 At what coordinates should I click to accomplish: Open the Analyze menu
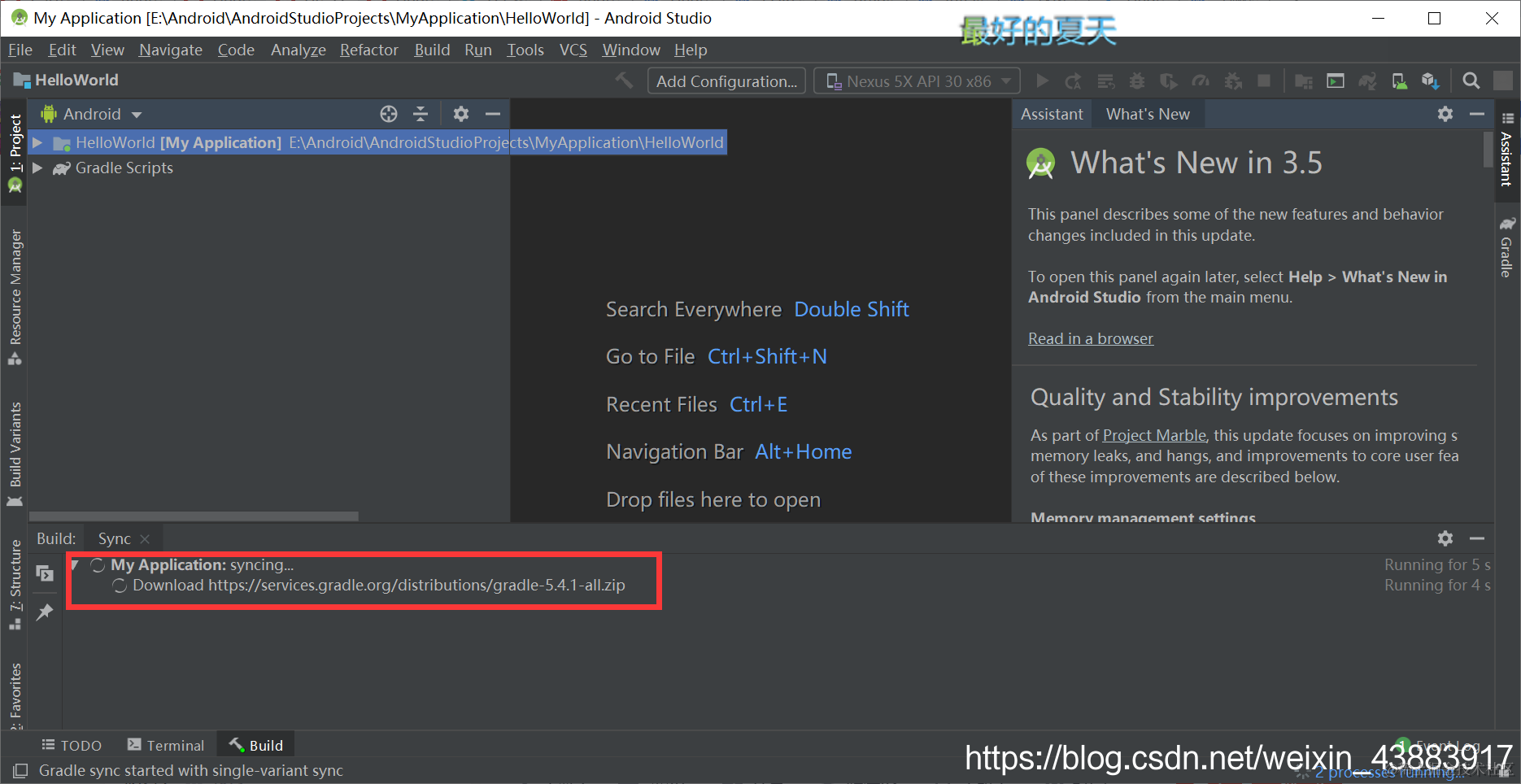299,50
